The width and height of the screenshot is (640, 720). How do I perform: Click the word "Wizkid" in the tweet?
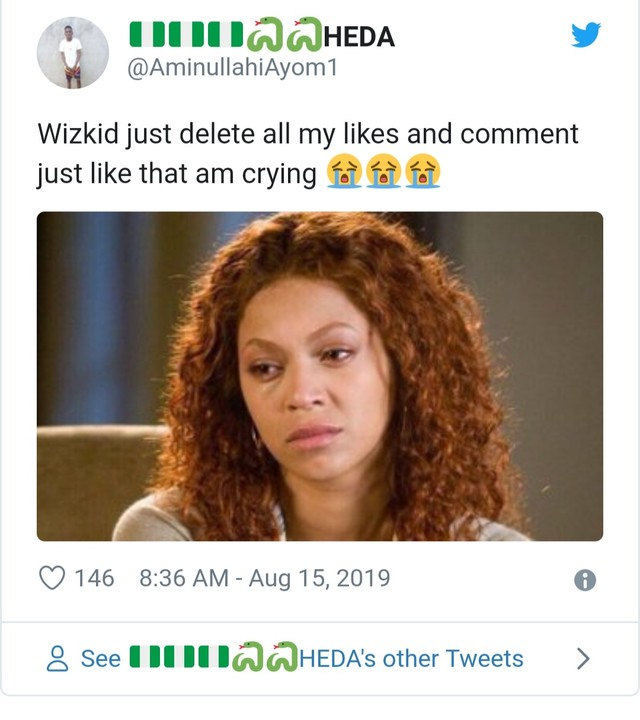[x=80, y=133]
